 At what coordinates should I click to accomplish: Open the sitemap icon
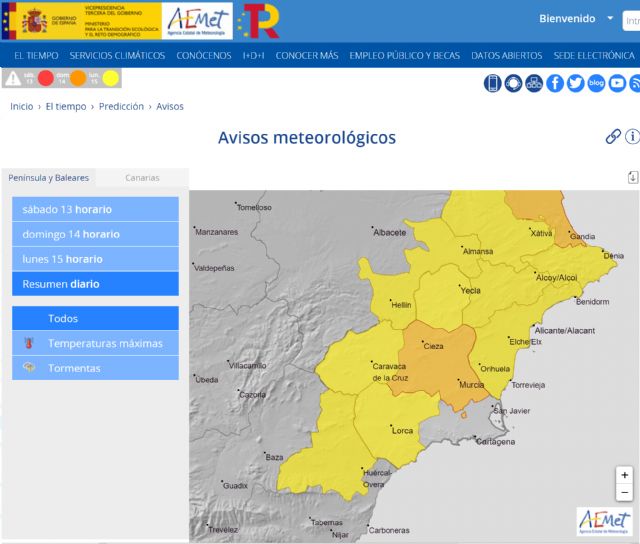[x=534, y=83]
